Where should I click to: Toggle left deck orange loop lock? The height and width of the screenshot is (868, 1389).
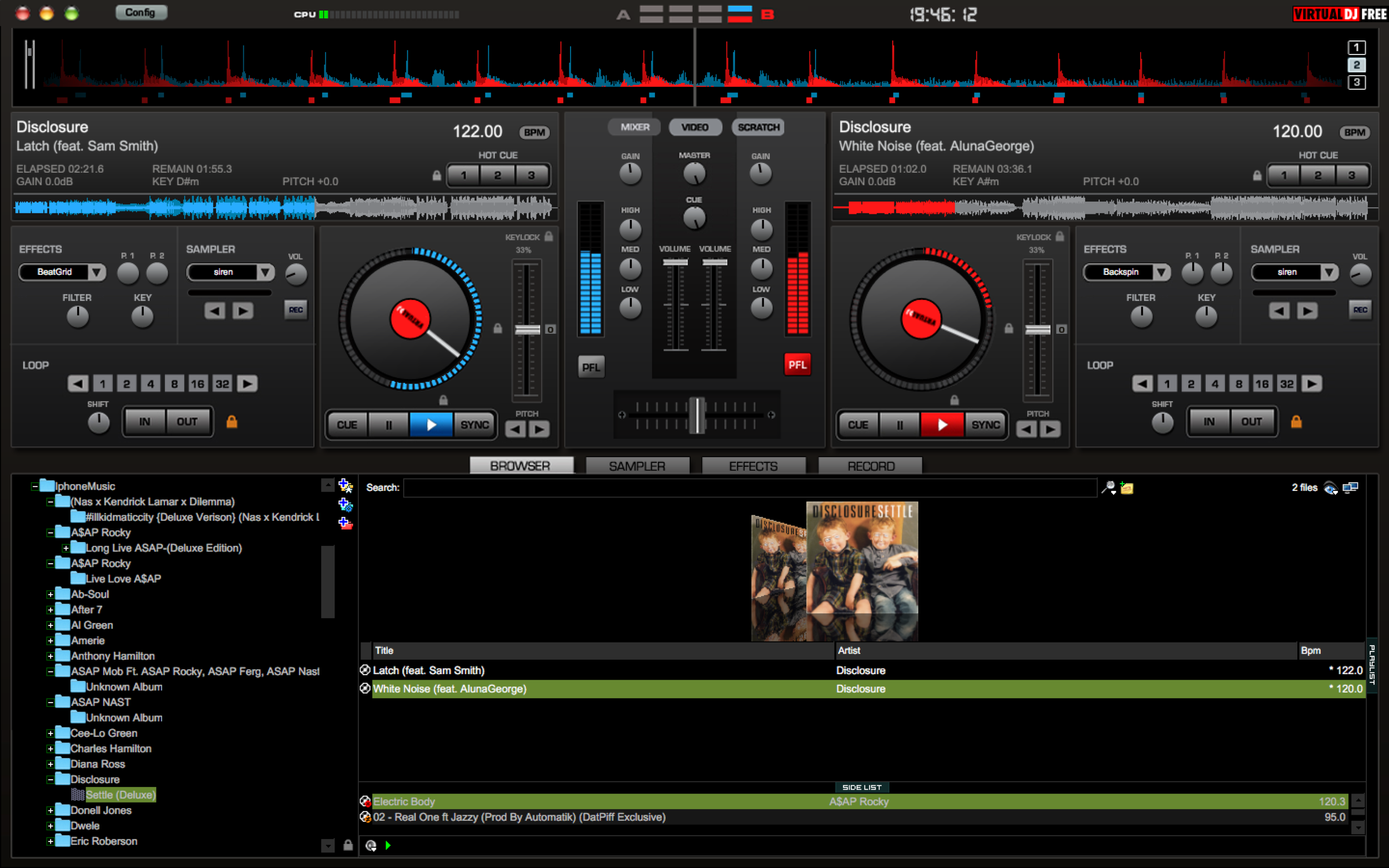tap(232, 422)
